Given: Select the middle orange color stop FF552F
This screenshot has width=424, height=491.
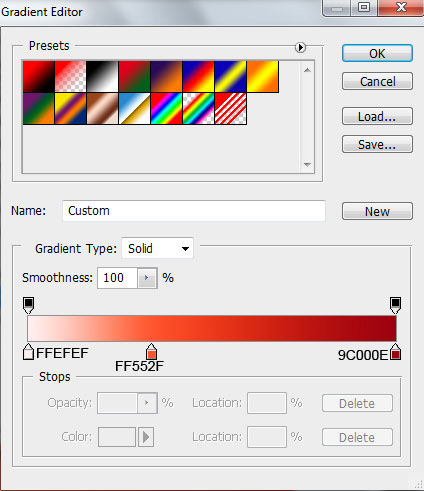Looking at the screenshot, I should tap(151, 351).
